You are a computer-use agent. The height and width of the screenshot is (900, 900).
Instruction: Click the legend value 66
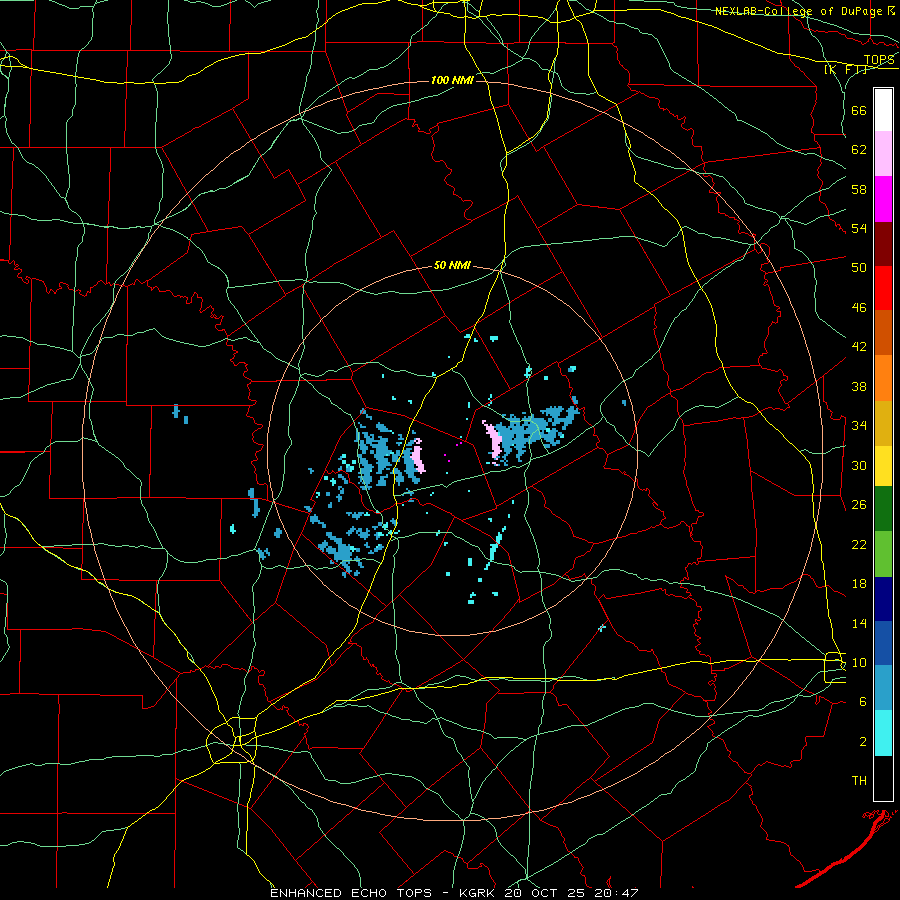coord(859,111)
